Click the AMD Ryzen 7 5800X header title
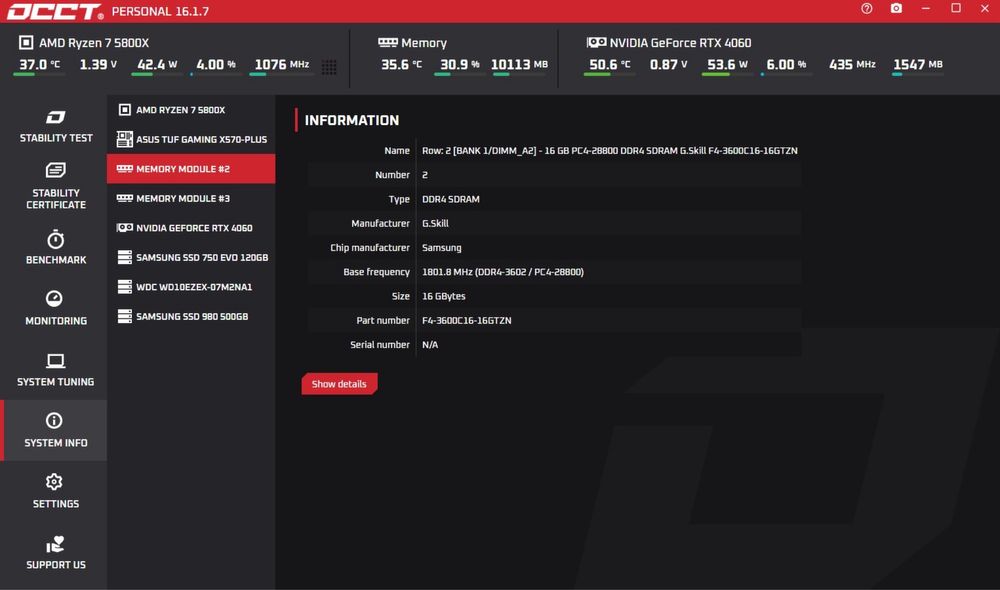The width and height of the screenshot is (1000, 590). tap(94, 43)
